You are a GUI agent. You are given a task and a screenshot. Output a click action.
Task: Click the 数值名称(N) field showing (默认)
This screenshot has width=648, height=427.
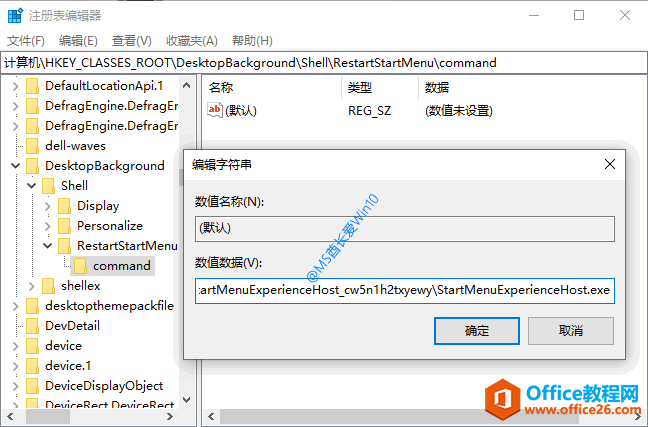tap(405, 229)
